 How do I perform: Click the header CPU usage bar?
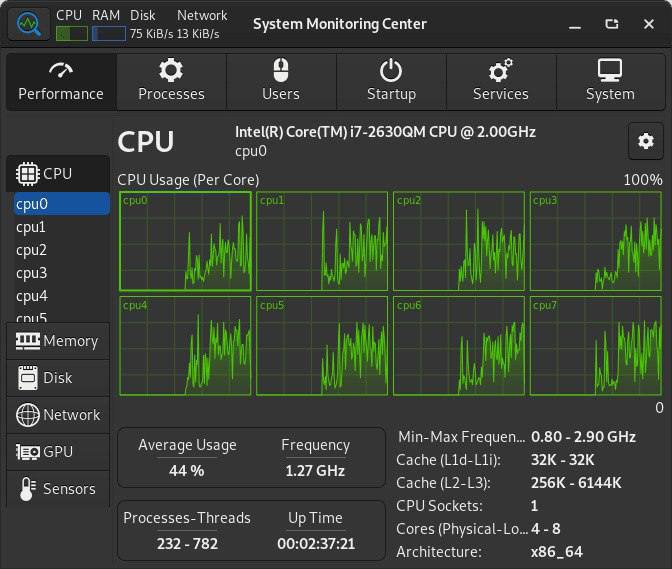[x=72, y=34]
